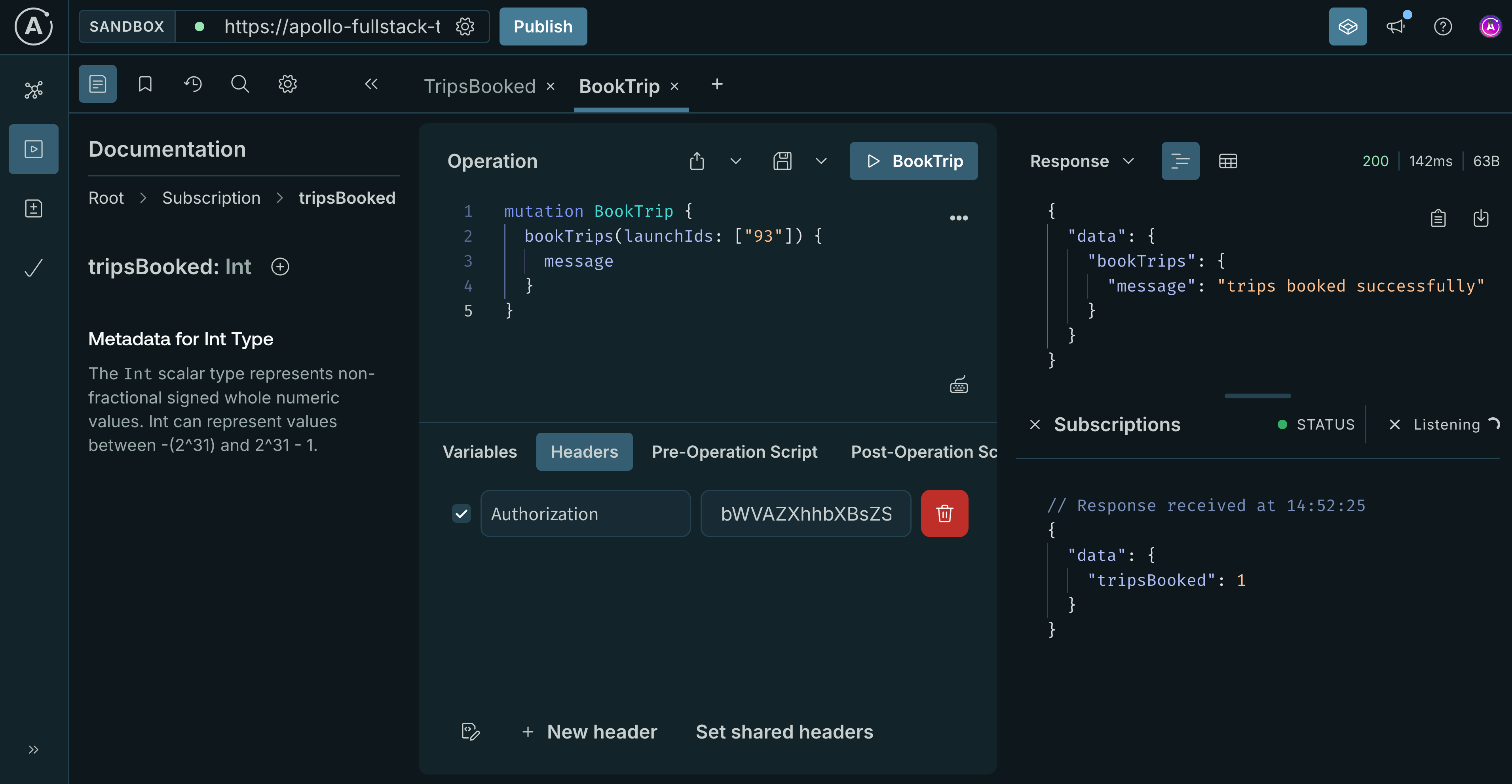Switch response view to table layout icon
Viewport: 1512px width, 784px height.
(x=1228, y=161)
